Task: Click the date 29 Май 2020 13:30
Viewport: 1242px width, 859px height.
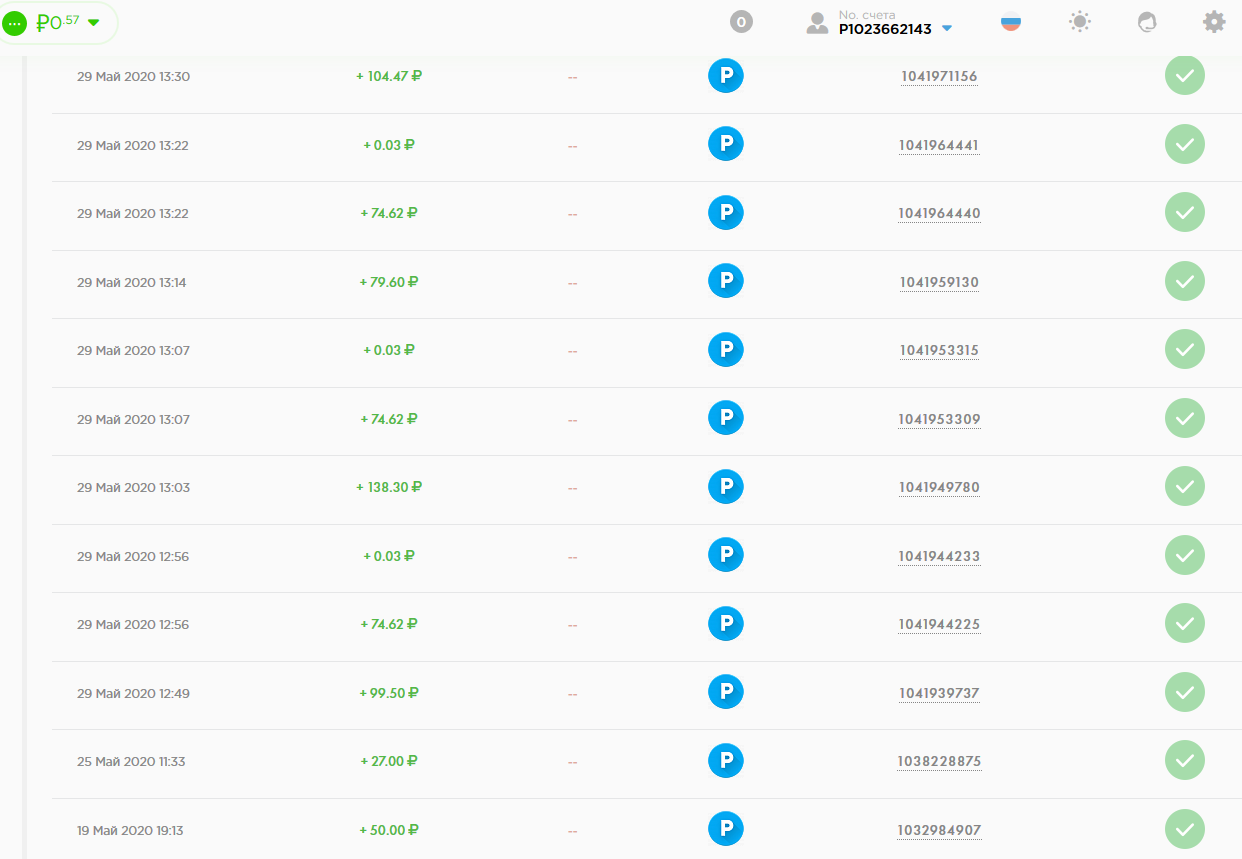Action: [x=133, y=77]
